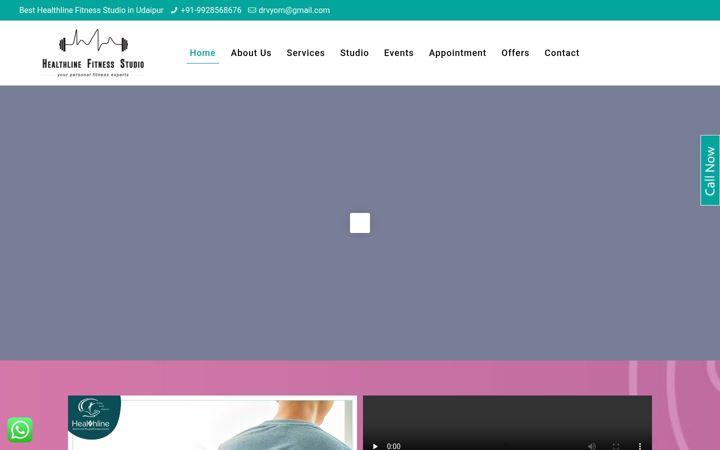Click the phone icon in top bar
The height and width of the screenshot is (450, 720).
point(174,10)
